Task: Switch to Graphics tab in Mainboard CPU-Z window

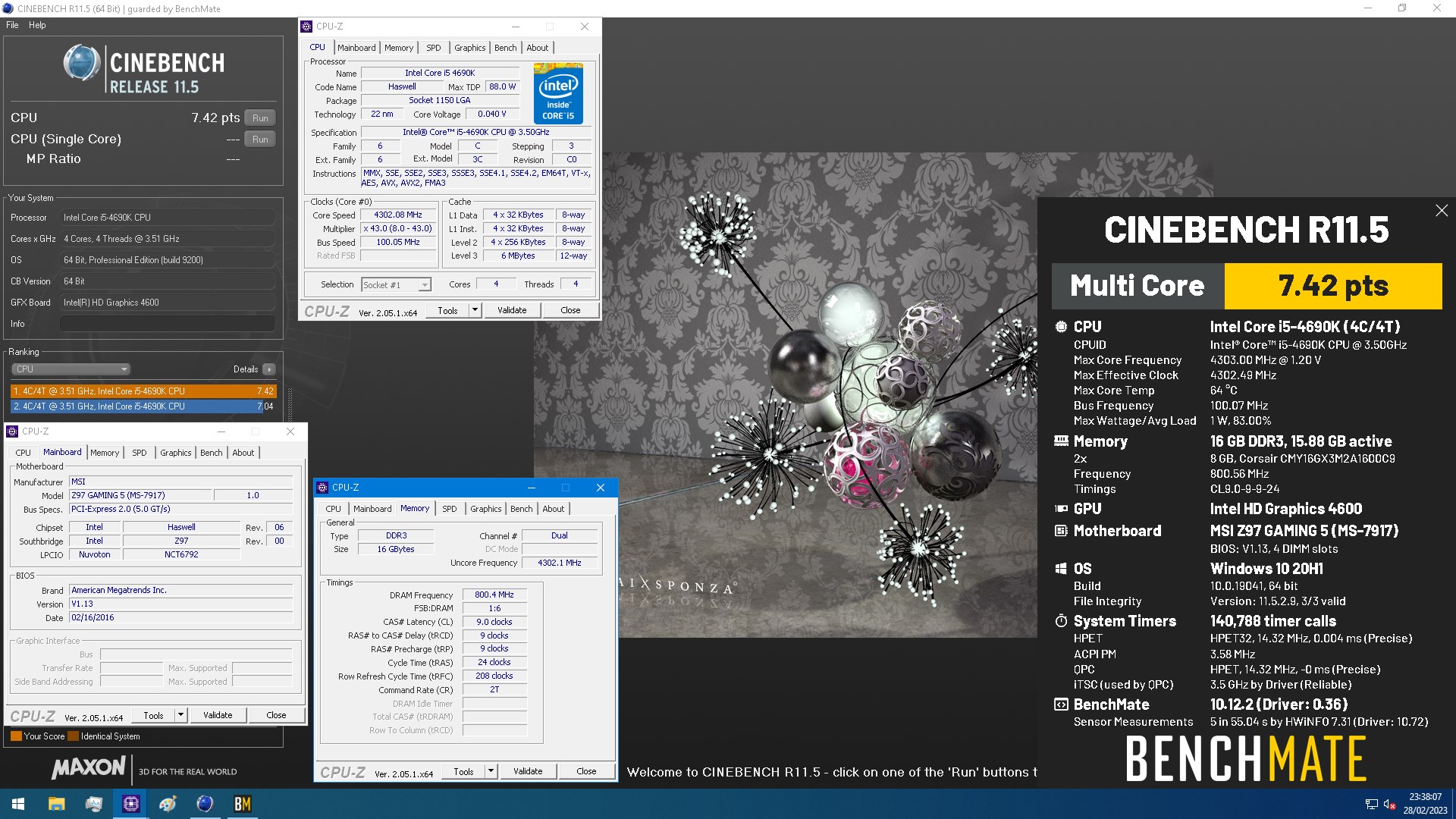Action: tap(176, 453)
